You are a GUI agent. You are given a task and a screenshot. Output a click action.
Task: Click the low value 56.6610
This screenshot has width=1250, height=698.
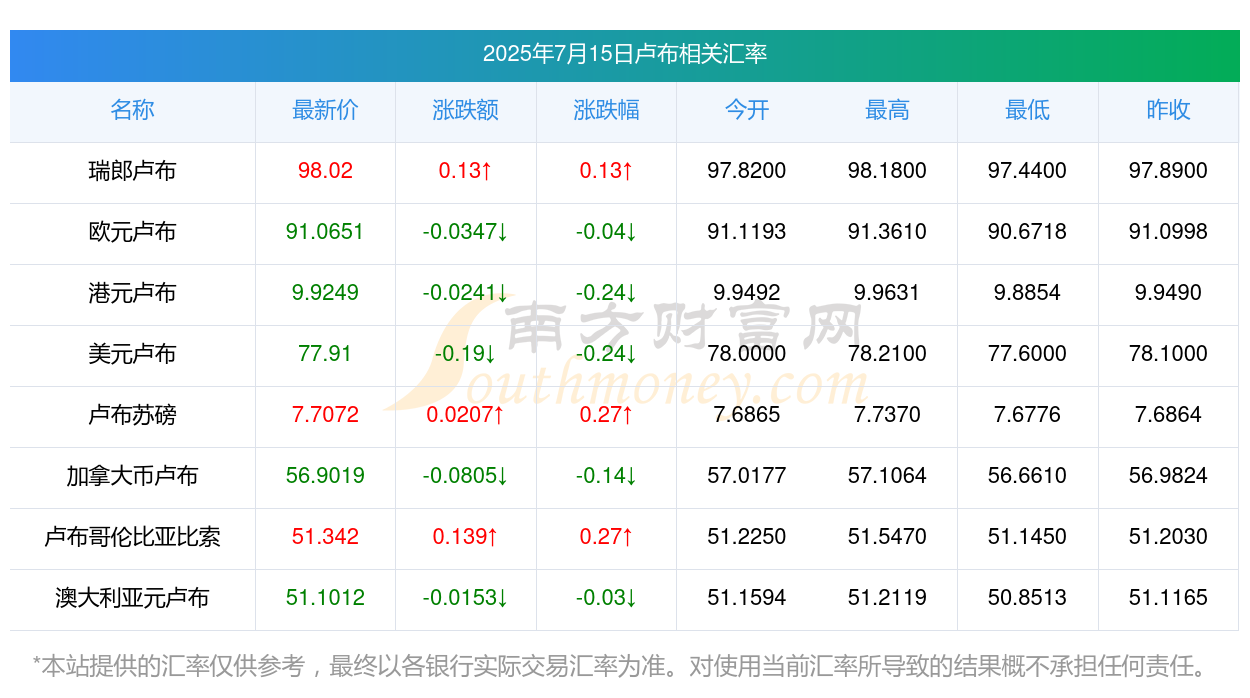coord(1027,476)
